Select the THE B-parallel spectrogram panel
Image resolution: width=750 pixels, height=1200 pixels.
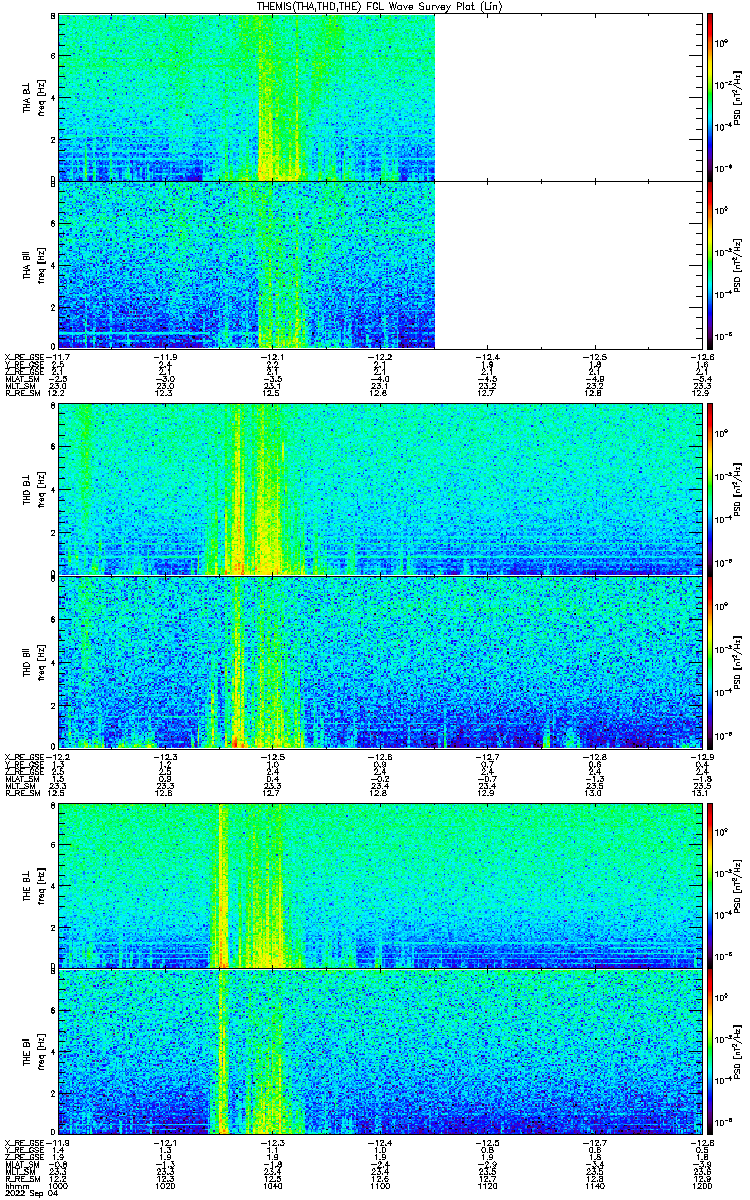379,1052
